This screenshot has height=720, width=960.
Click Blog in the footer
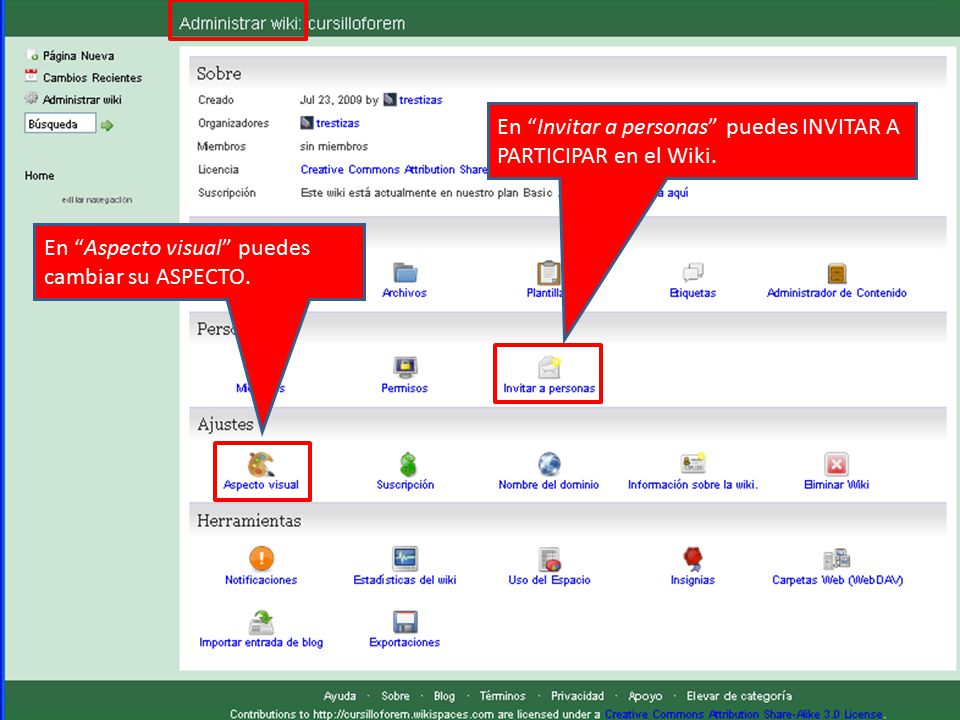coord(444,696)
